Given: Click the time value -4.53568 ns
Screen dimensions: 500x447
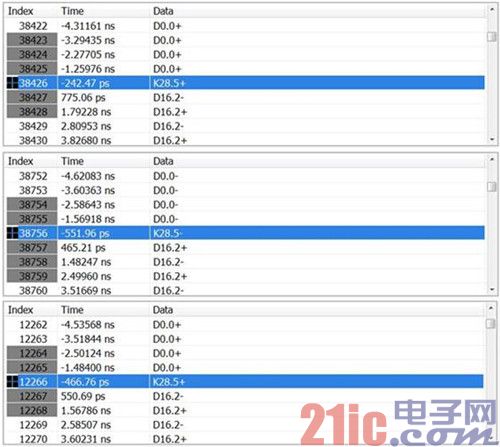Looking at the screenshot, I should tap(88, 324).
